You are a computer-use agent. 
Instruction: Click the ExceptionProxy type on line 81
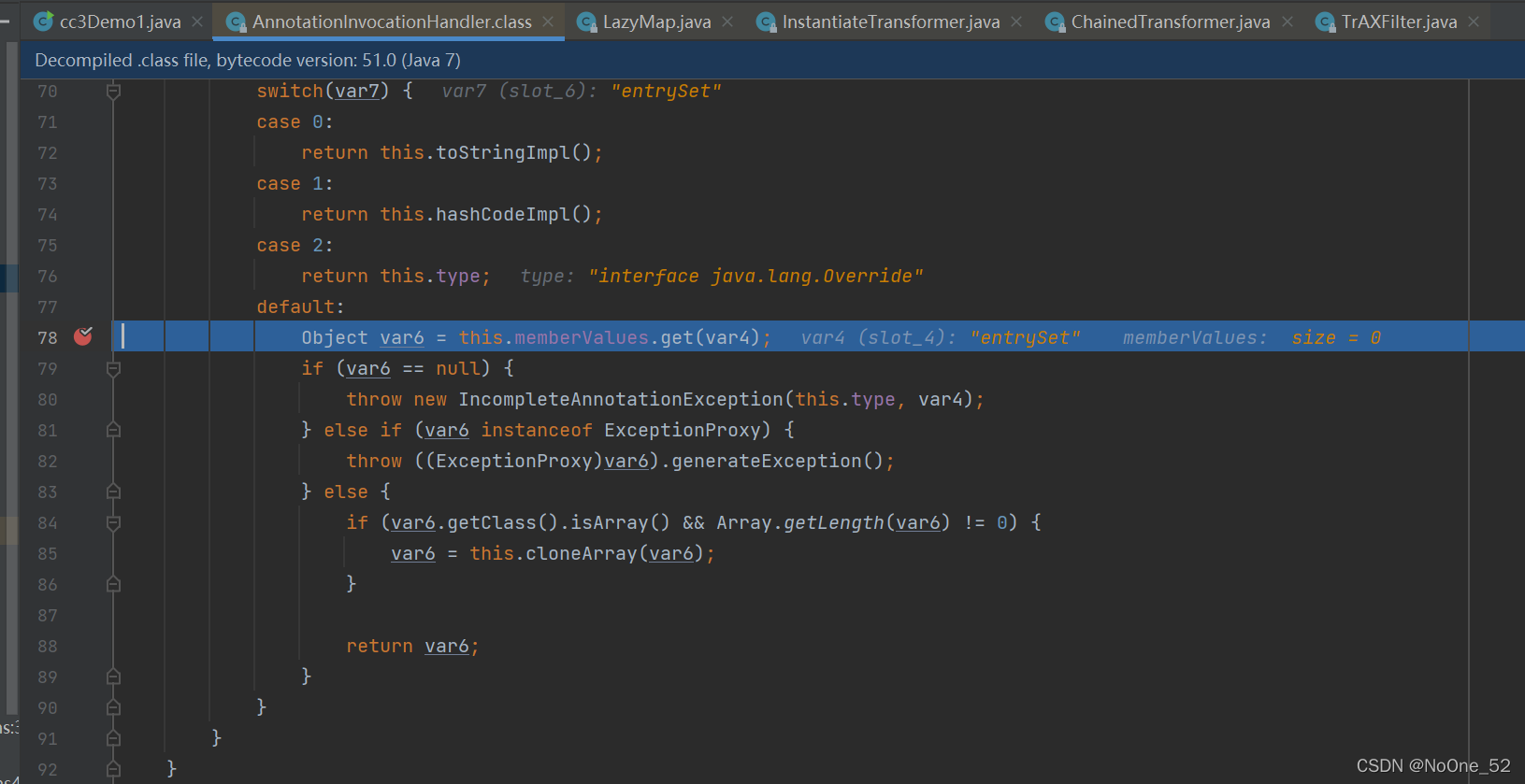682,430
